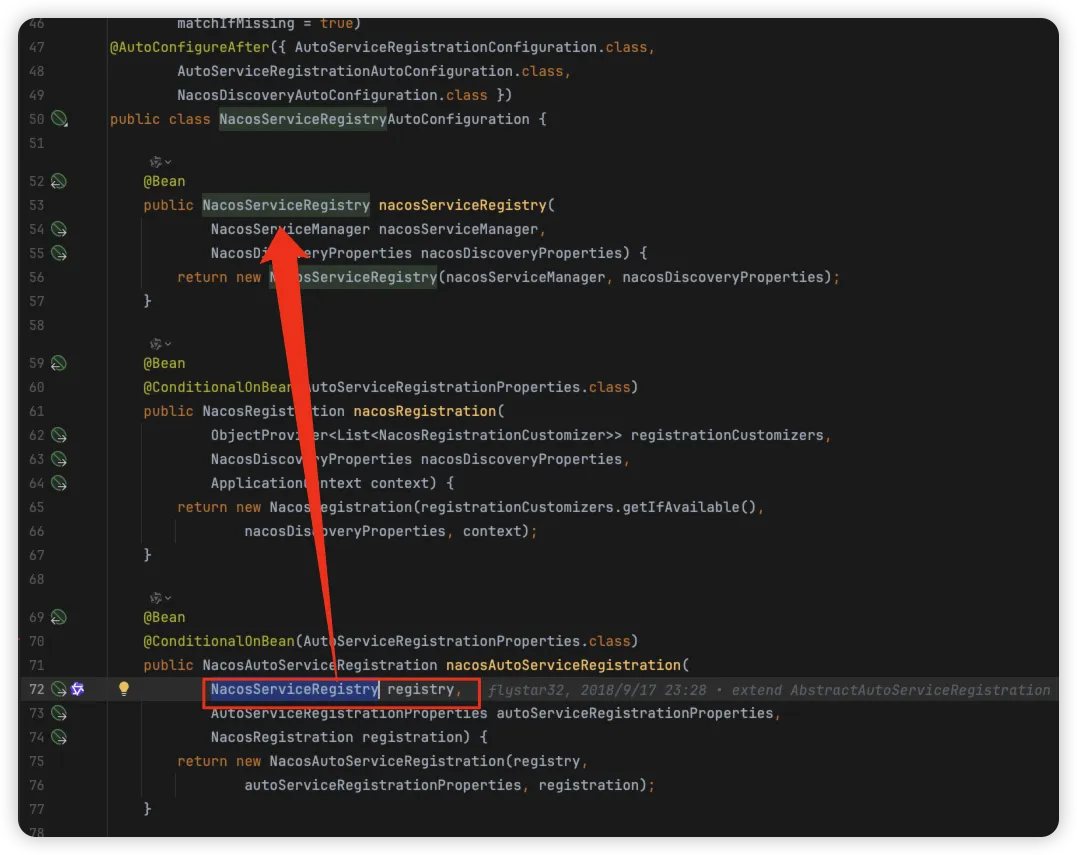This screenshot has width=1077, height=855.
Task: Click the yellow light bulb intention icon
Action: coord(124,689)
